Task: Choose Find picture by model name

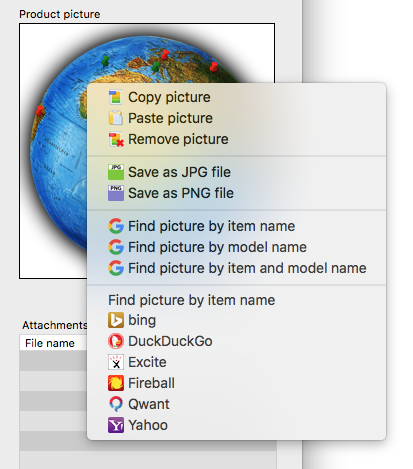Action: click(x=217, y=247)
